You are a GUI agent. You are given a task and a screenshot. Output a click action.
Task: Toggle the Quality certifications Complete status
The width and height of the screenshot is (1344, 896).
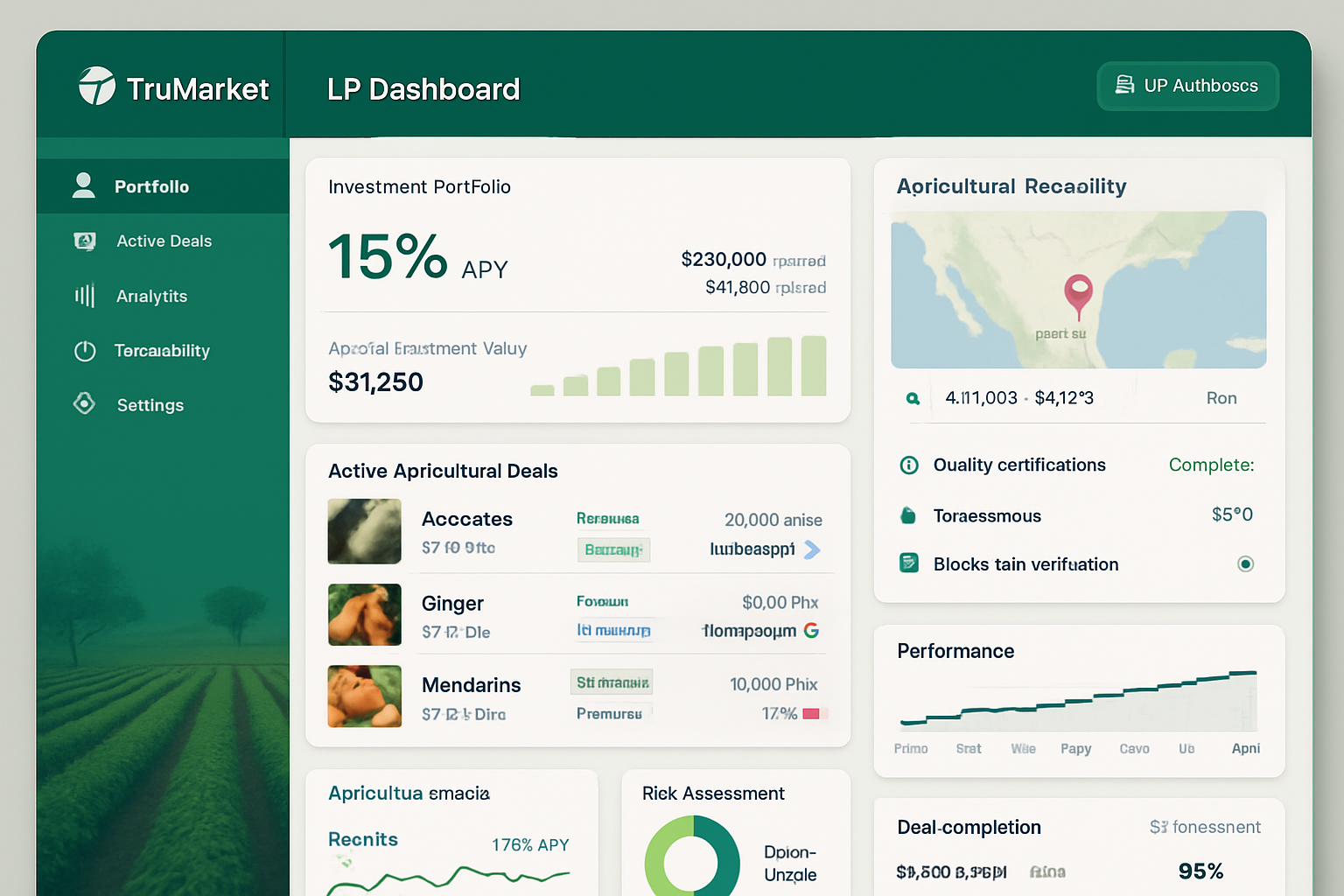pos(1211,465)
